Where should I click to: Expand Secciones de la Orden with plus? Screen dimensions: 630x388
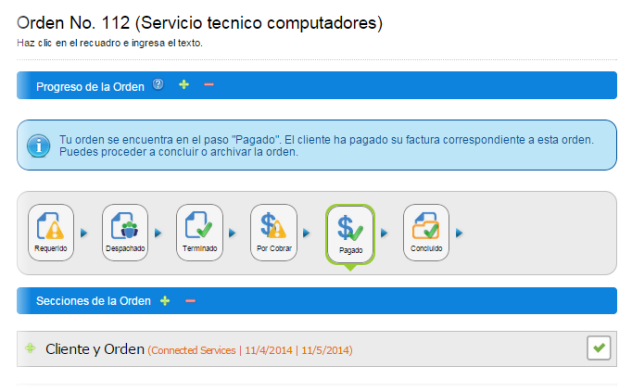coord(165,300)
